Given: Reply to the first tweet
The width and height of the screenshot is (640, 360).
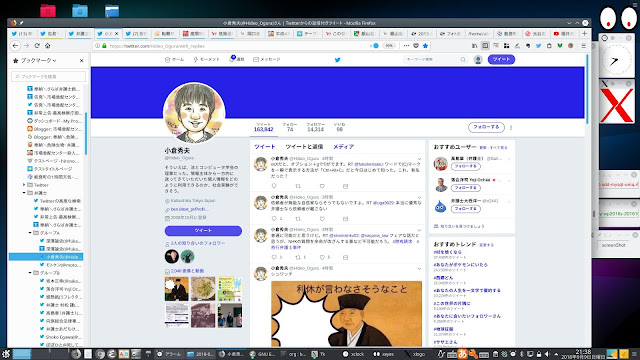Looking at the screenshot, I should pos(274,186).
